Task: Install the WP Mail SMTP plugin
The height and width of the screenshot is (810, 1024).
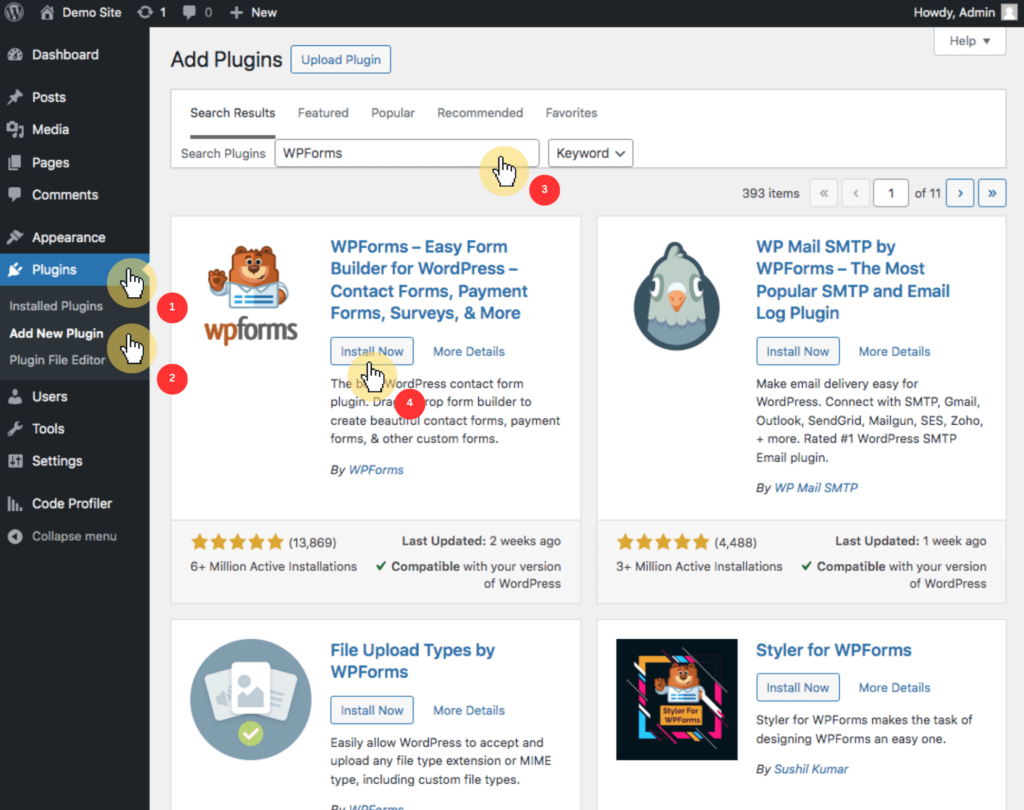Action: [798, 351]
